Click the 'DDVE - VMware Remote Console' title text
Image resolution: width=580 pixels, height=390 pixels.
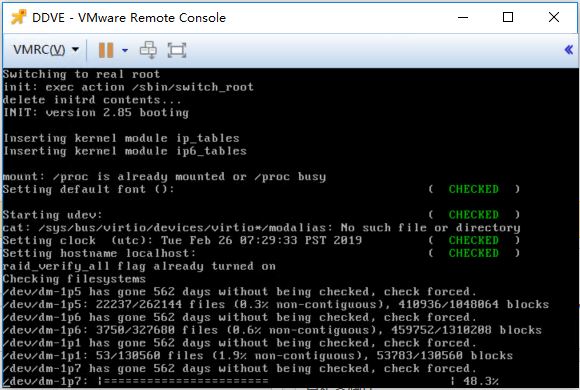129,17
